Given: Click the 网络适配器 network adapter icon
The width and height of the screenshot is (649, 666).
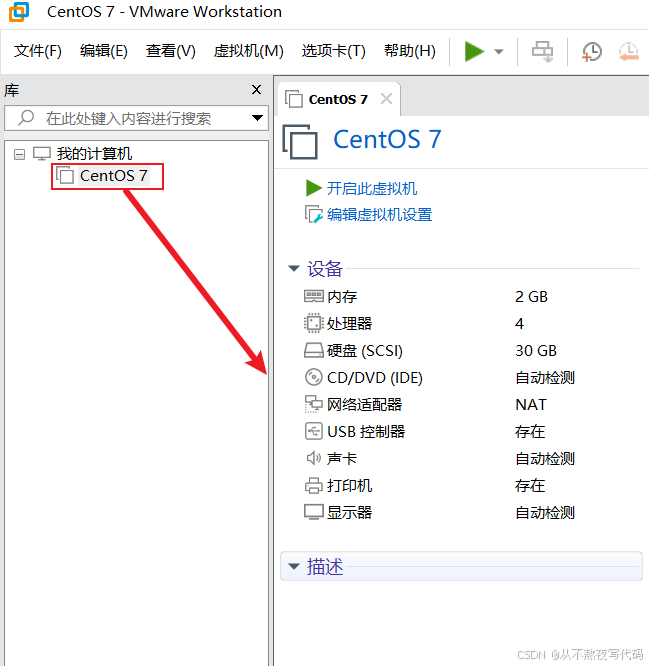Looking at the screenshot, I should [x=314, y=404].
